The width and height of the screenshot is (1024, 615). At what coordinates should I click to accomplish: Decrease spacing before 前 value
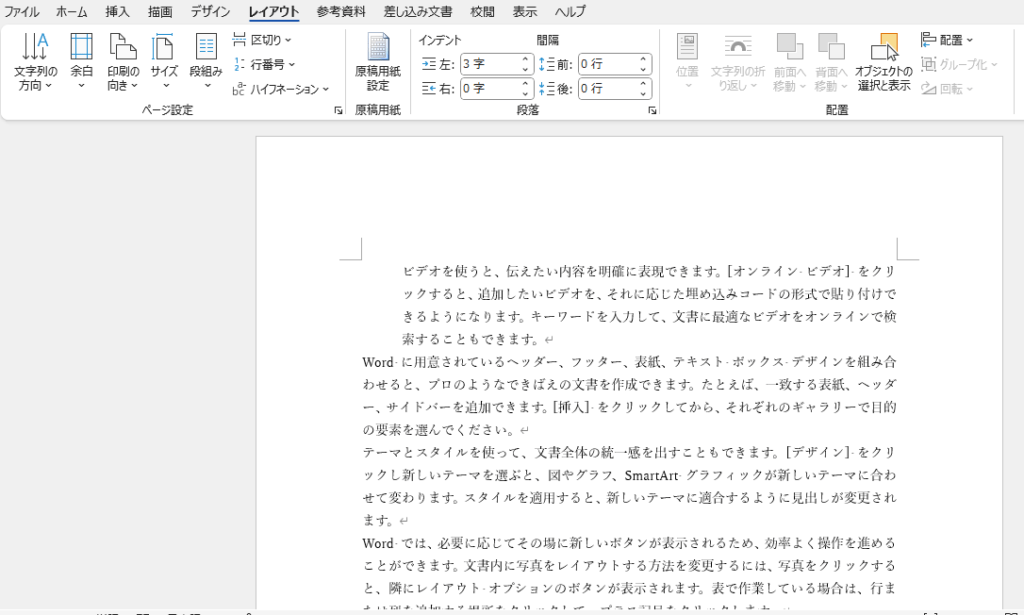pos(643,69)
